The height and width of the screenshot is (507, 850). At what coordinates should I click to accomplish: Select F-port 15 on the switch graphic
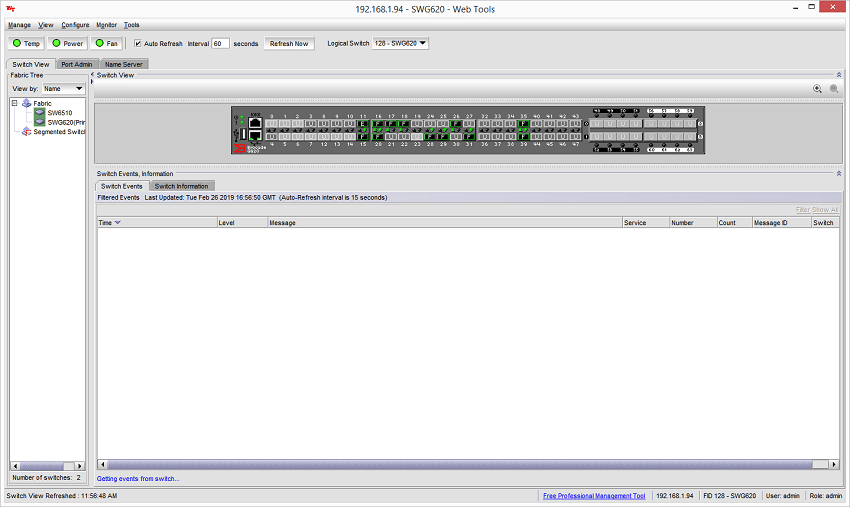tap(363, 136)
